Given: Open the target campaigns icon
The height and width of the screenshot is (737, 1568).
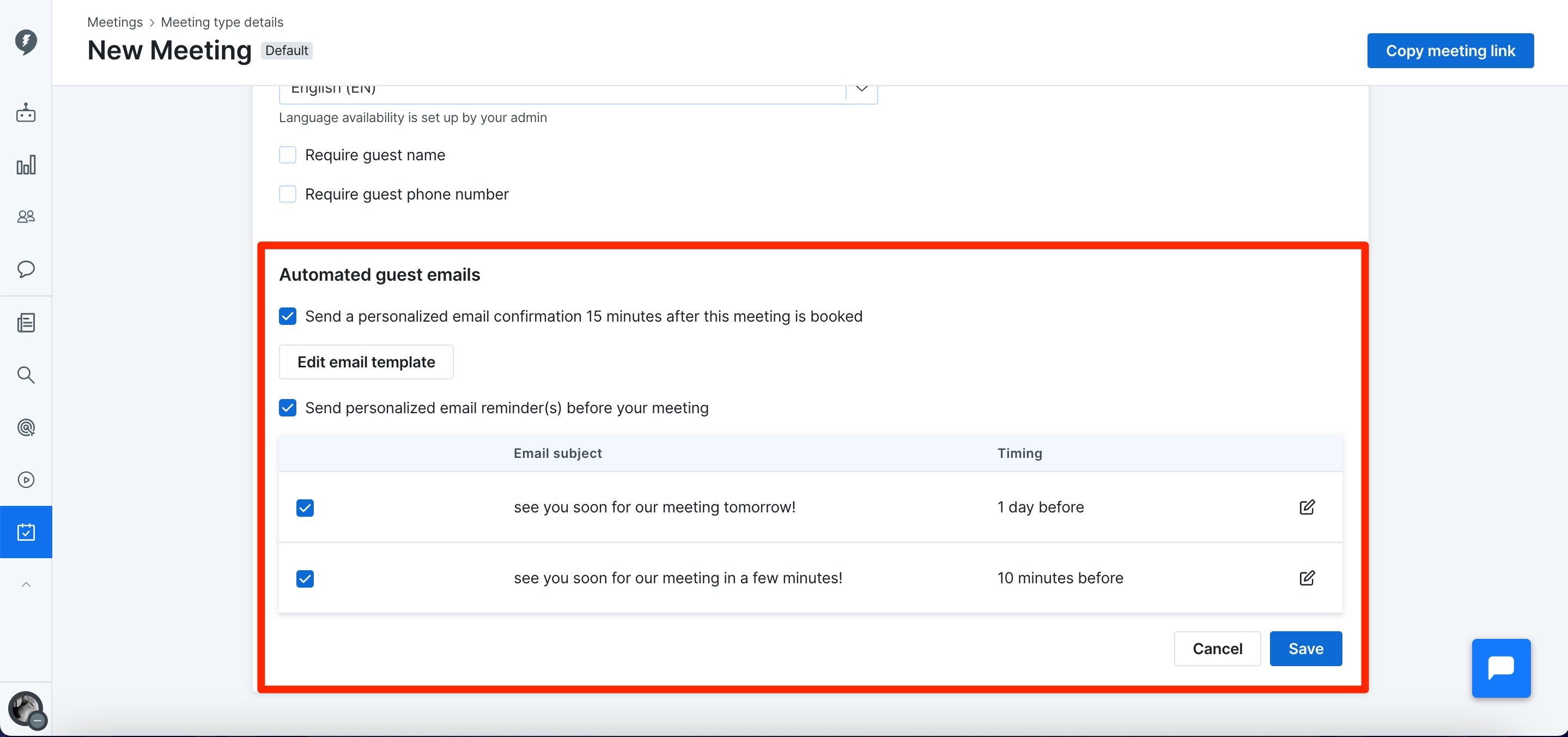Looking at the screenshot, I should tap(26, 427).
